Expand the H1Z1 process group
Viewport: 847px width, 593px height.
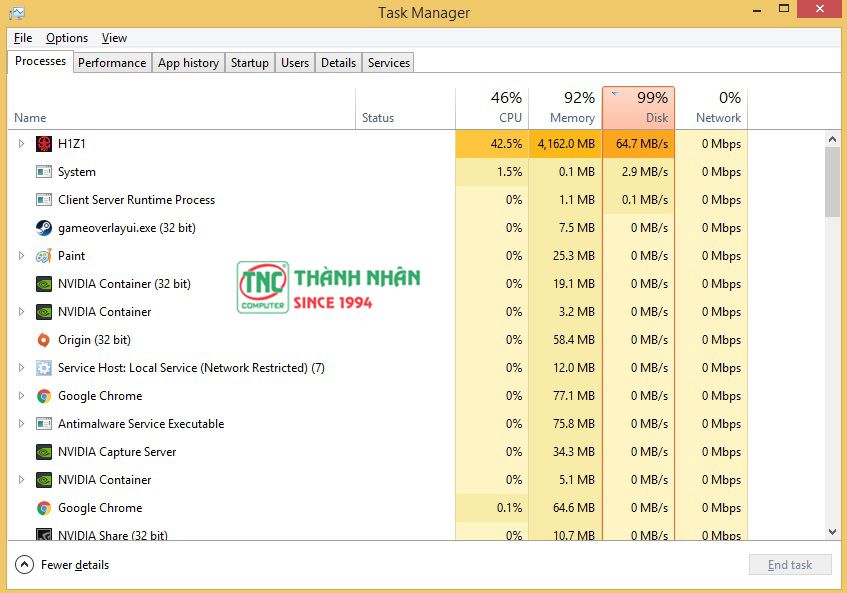21,144
